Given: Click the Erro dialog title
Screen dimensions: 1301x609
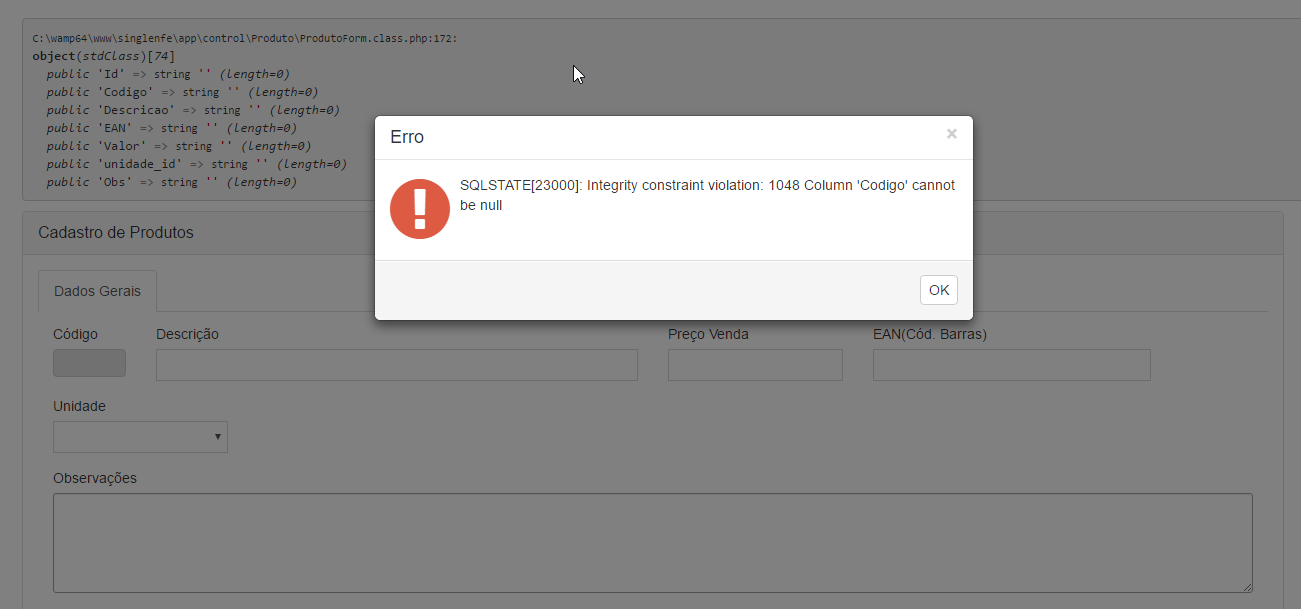Looking at the screenshot, I should 407,137.
